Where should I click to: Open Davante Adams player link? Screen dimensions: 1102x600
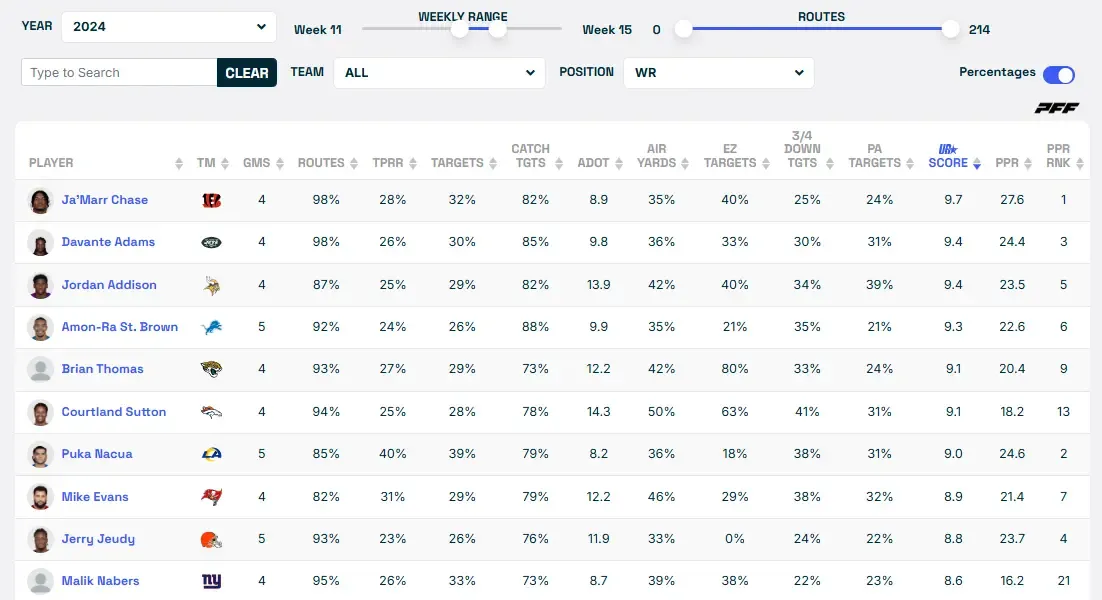pyautogui.click(x=108, y=242)
